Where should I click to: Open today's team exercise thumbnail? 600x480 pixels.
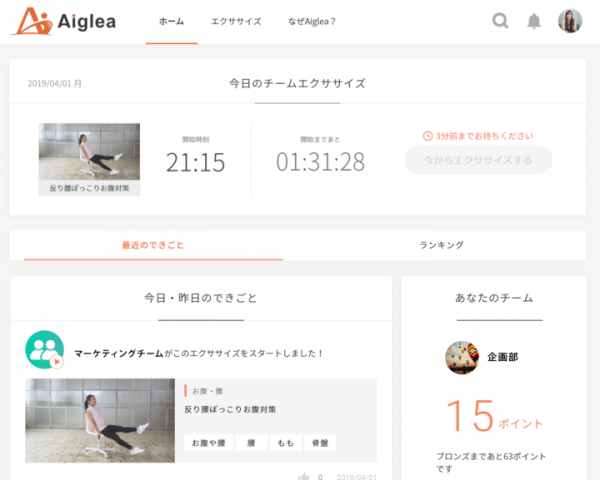point(89,152)
